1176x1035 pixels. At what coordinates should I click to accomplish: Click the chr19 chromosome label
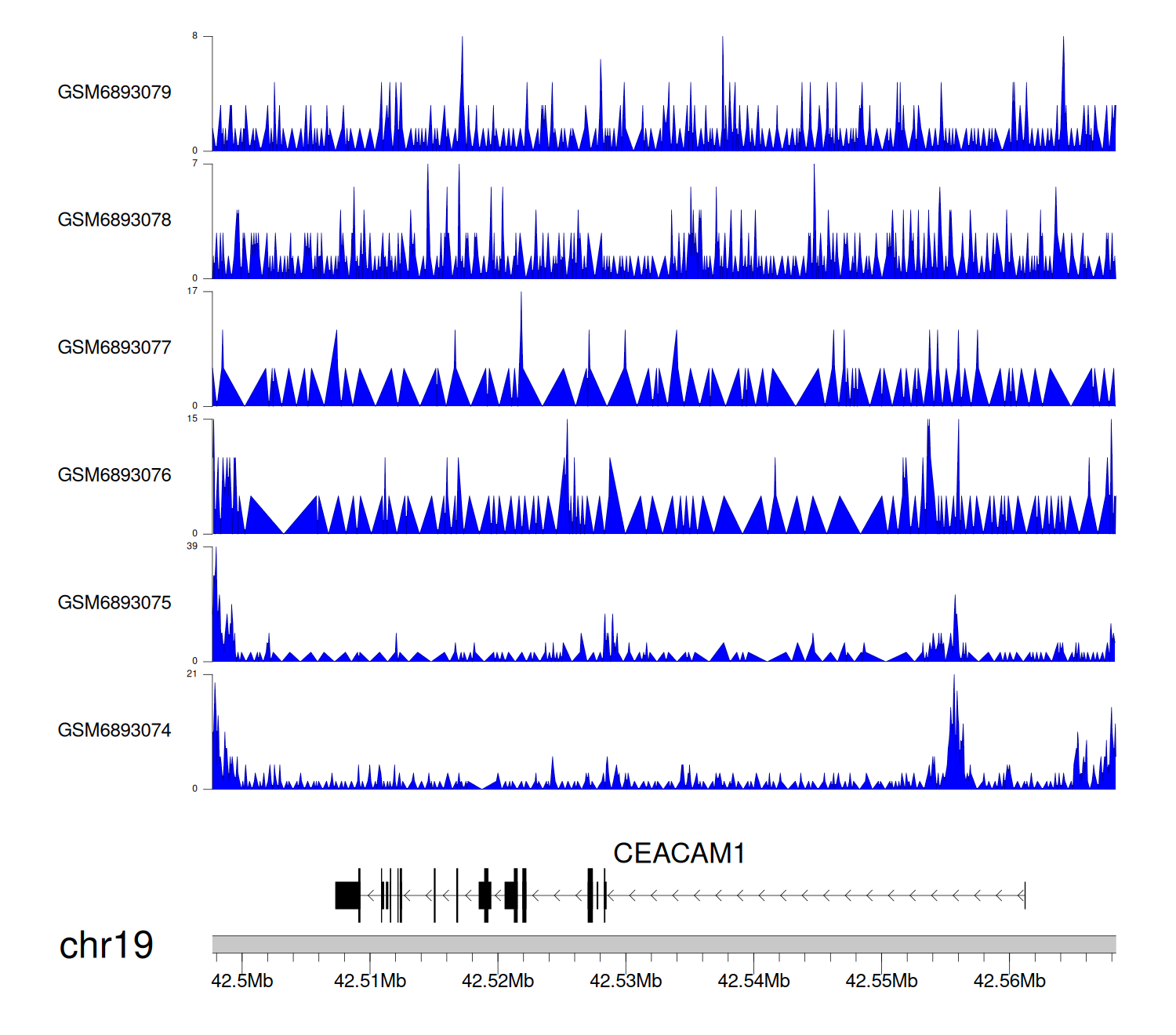coord(106,945)
